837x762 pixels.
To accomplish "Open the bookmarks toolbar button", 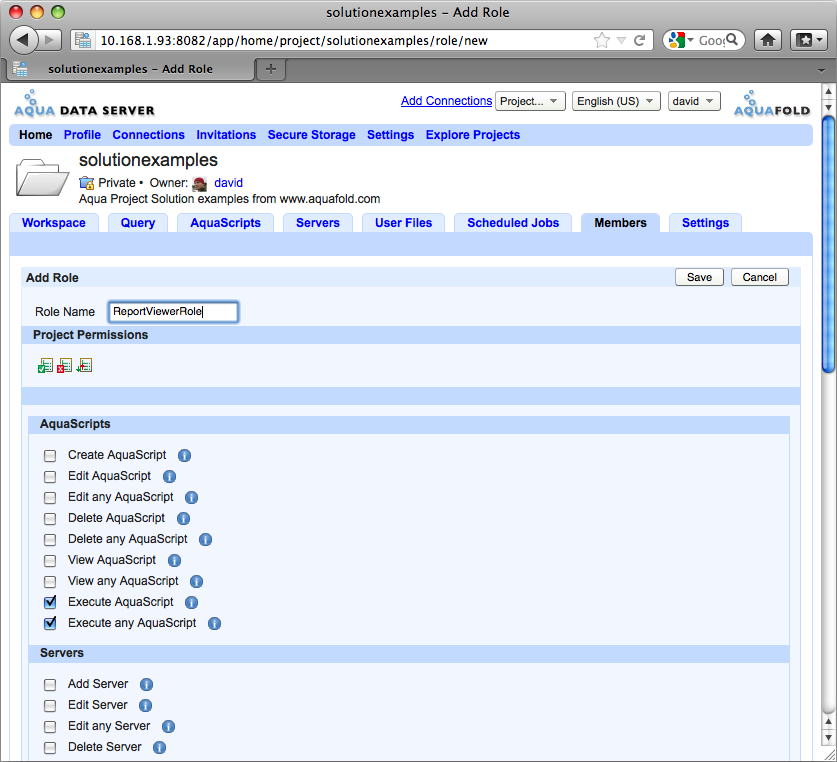I will tap(809, 40).
